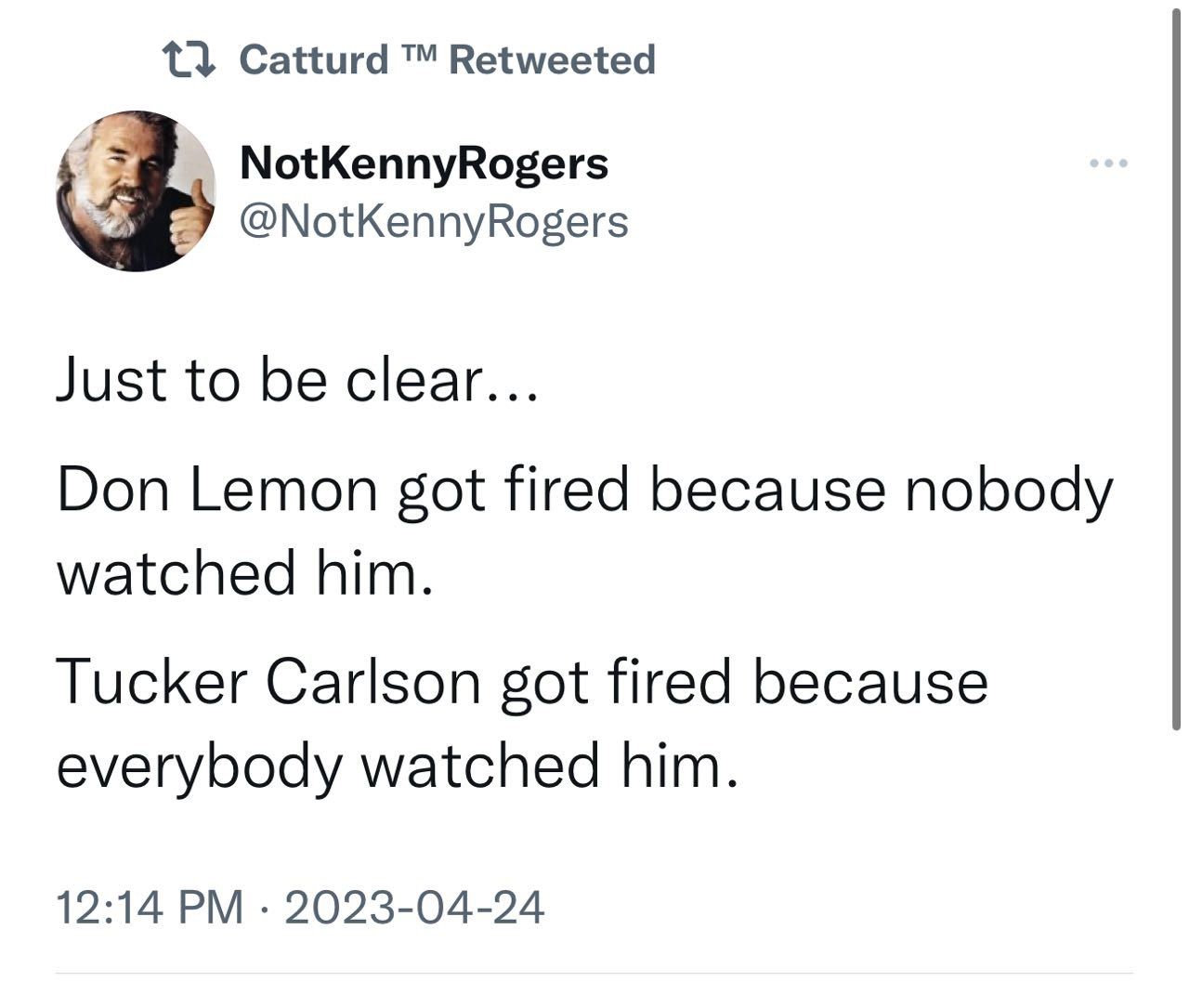
Task: Click the word Retweeted in the header
Action: pos(552,60)
